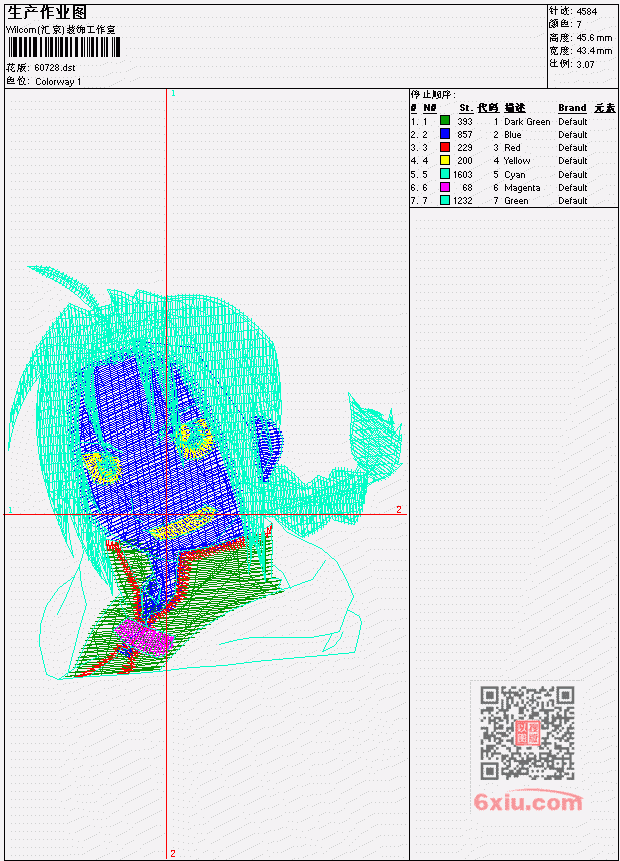The height and width of the screenshot is (861, 620).
Task: Select stitch count 1232
Action: [462, 201]
